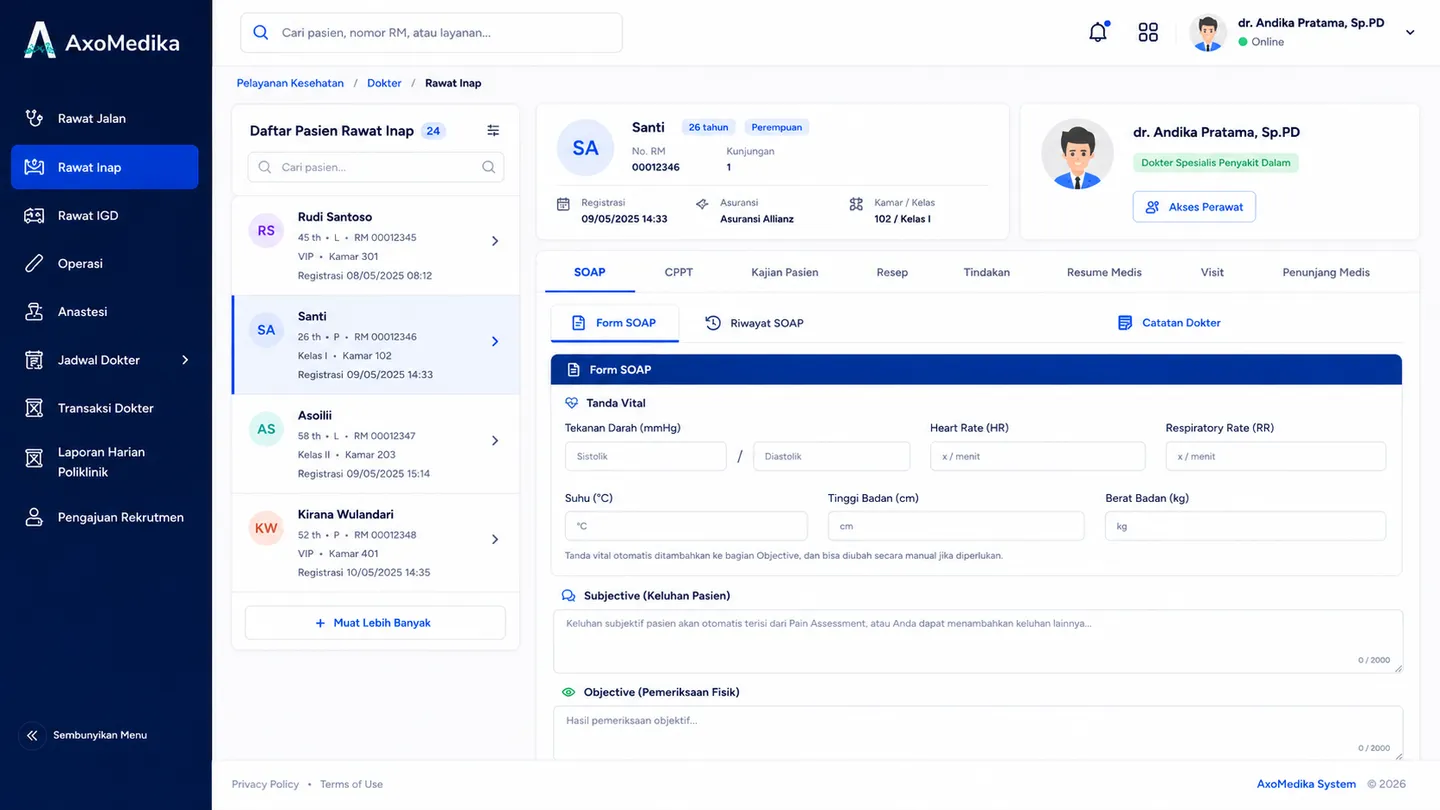Select the Tindakan tab
Viewport: 1440px width, 810px height.
pyautogui.click(x=987, y=272)
